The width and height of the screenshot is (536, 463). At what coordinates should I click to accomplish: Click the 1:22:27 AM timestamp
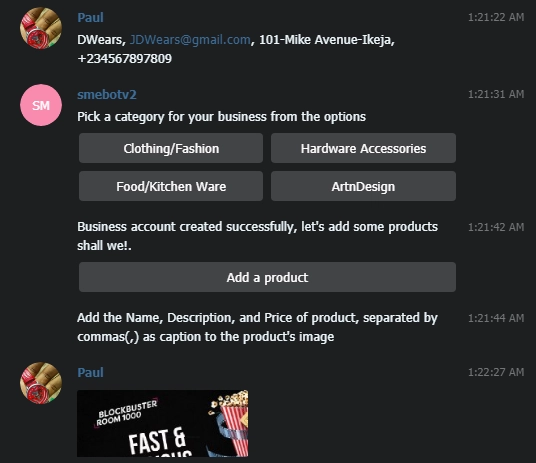[496, 372]
